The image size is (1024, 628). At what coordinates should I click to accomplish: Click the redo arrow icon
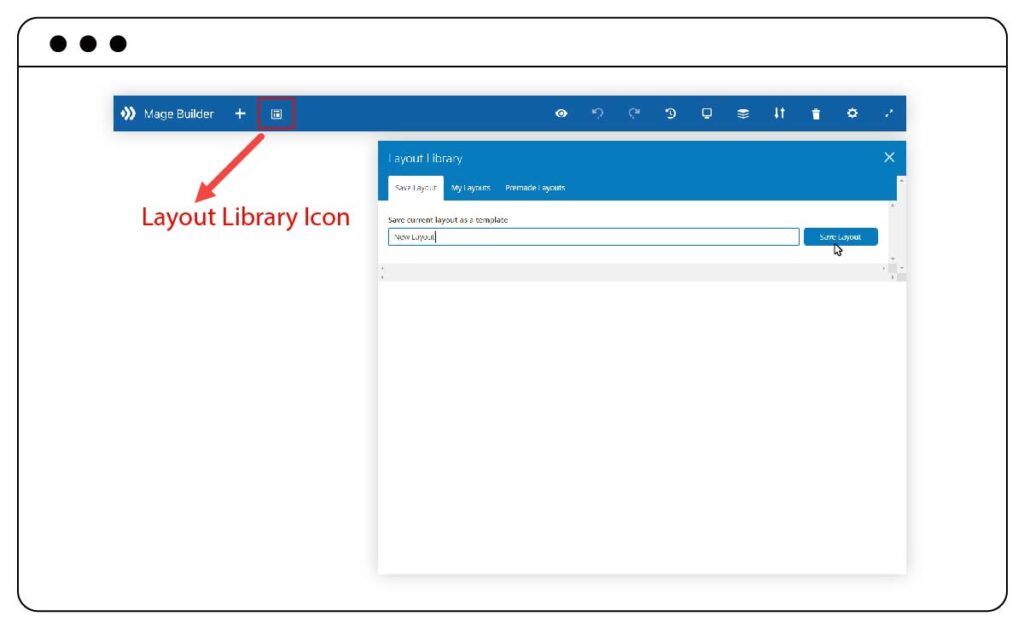[634, 114]
